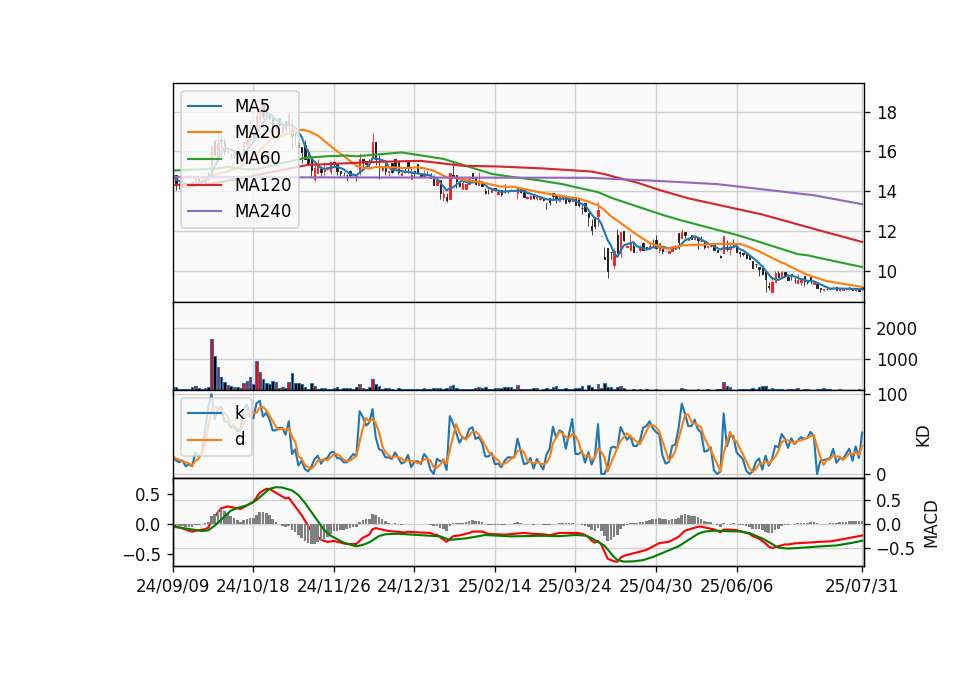The image size is (960, 690).
Task: Click the MA240 legend label
Action: pos(263,211)
